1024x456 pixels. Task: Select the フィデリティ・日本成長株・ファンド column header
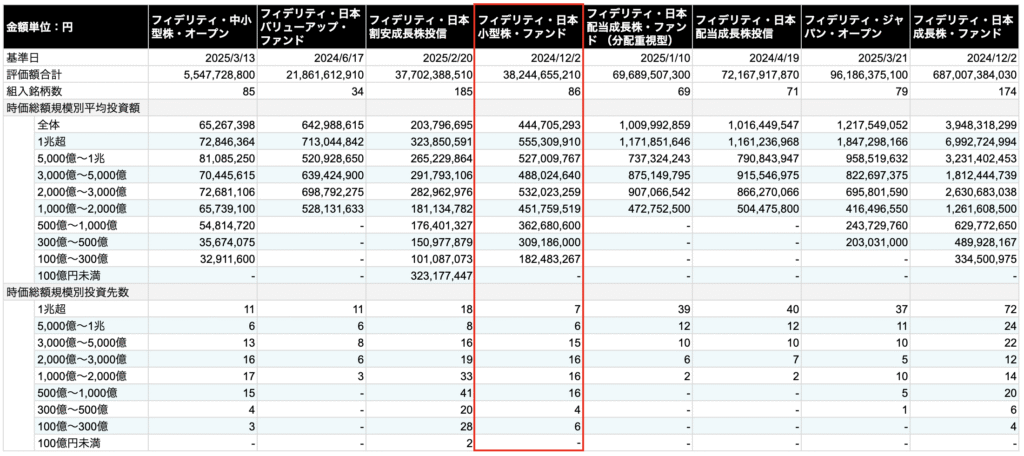965,27
